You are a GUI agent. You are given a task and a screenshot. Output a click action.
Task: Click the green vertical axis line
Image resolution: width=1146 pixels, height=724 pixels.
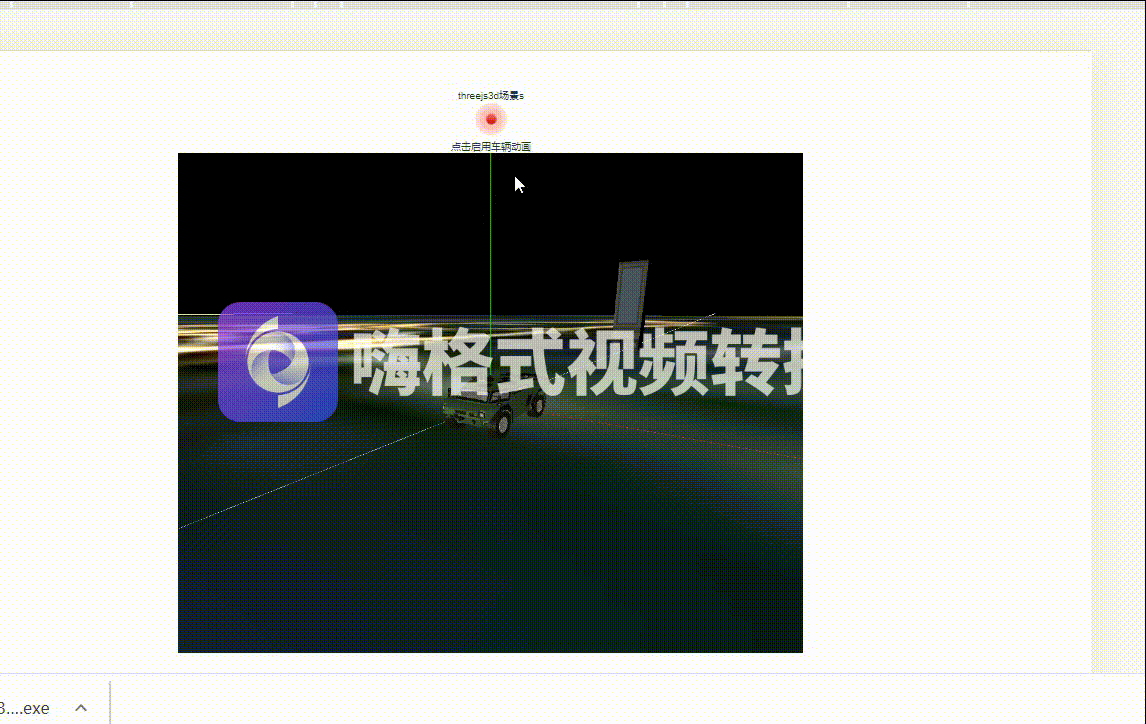[489, 250]
